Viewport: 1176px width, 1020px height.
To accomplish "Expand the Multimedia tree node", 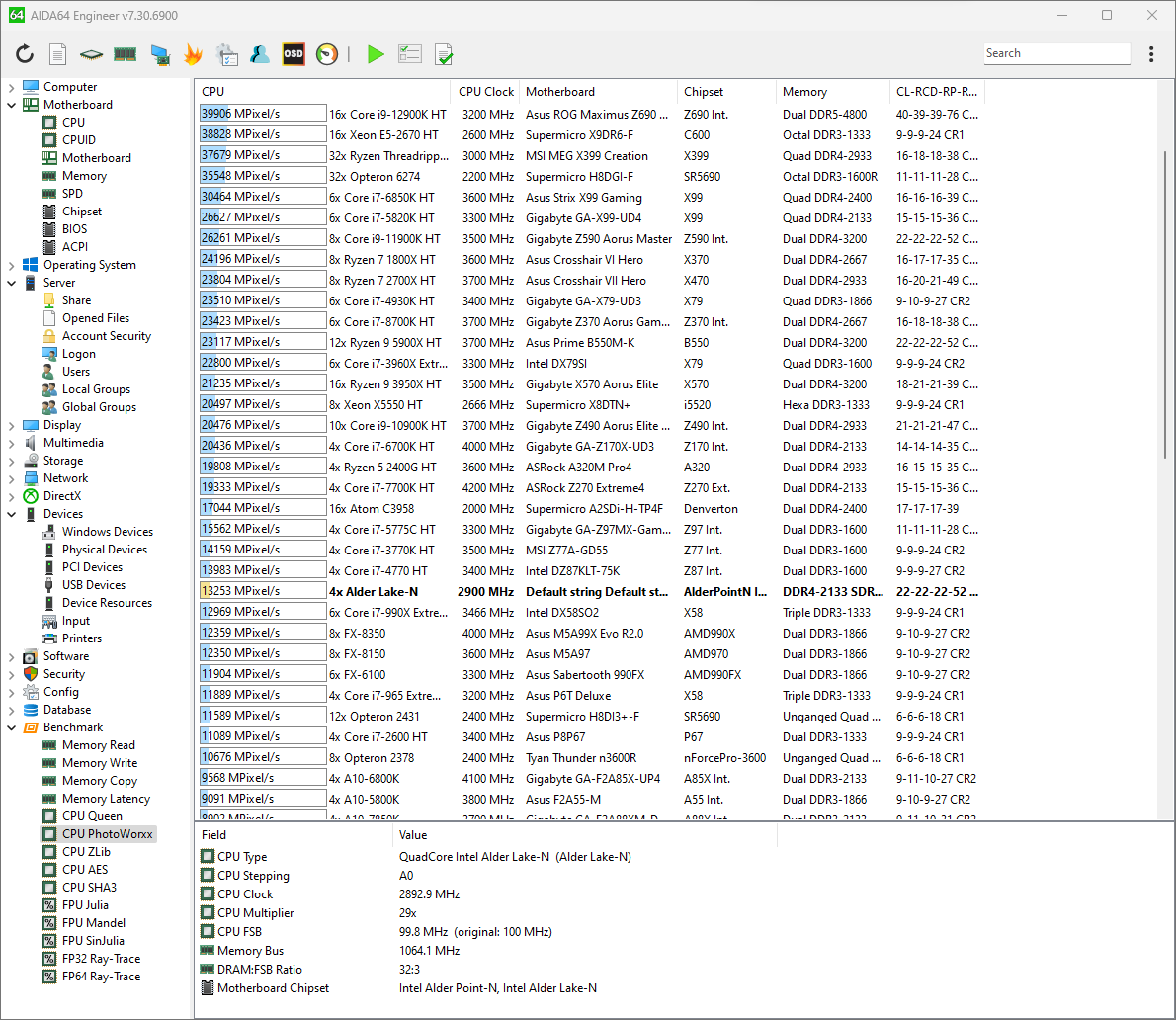I will [x=11, y=443].
